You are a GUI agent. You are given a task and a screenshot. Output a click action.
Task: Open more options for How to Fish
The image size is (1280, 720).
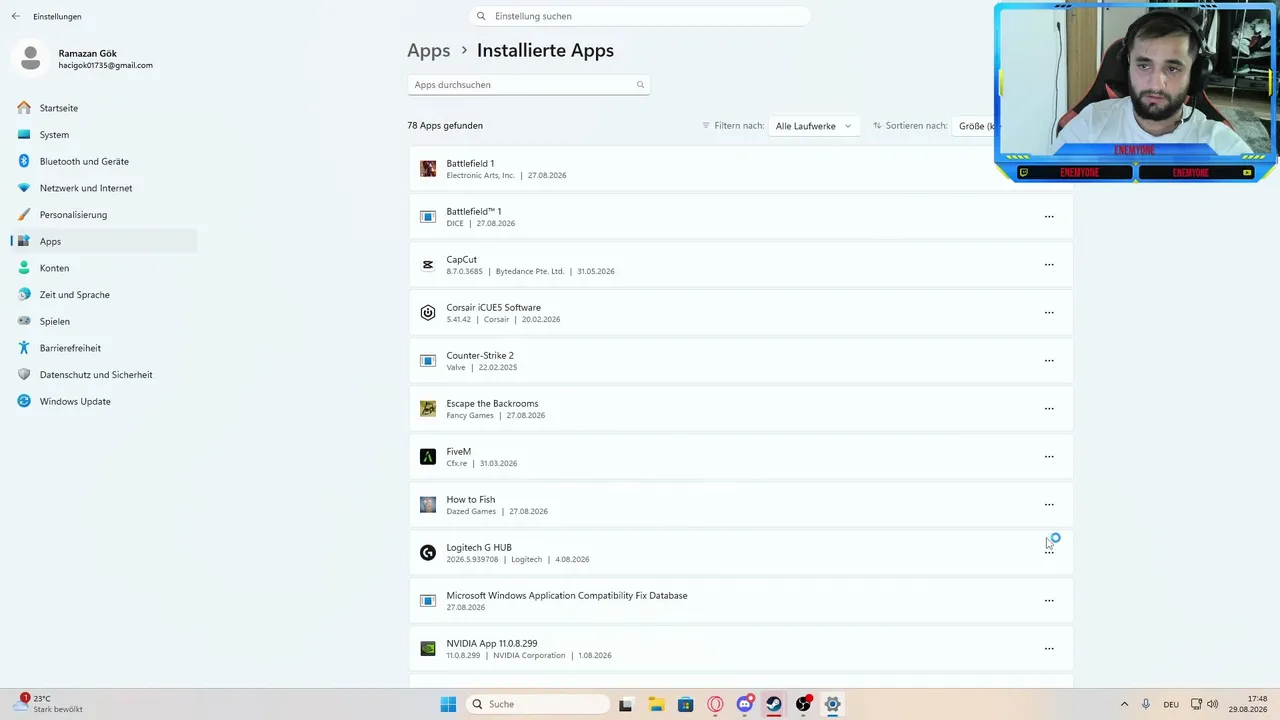tap(1049, 504)
